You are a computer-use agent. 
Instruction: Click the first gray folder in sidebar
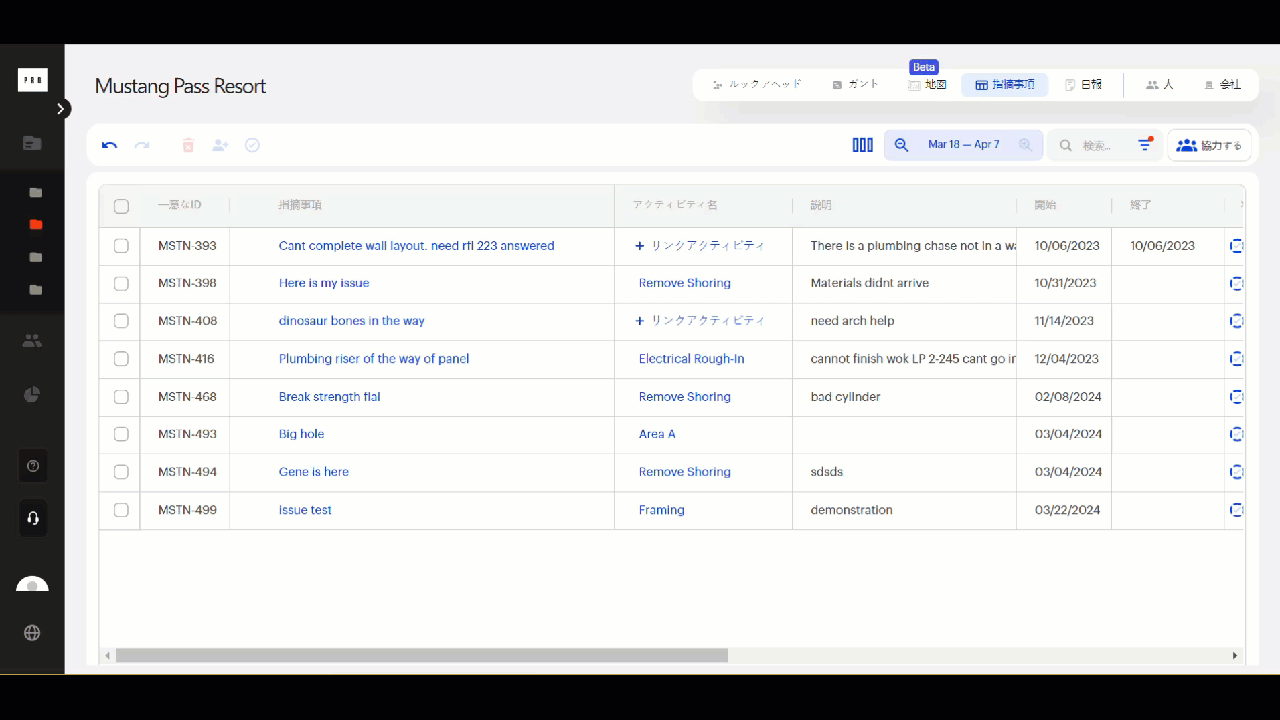tap(36, 193)
